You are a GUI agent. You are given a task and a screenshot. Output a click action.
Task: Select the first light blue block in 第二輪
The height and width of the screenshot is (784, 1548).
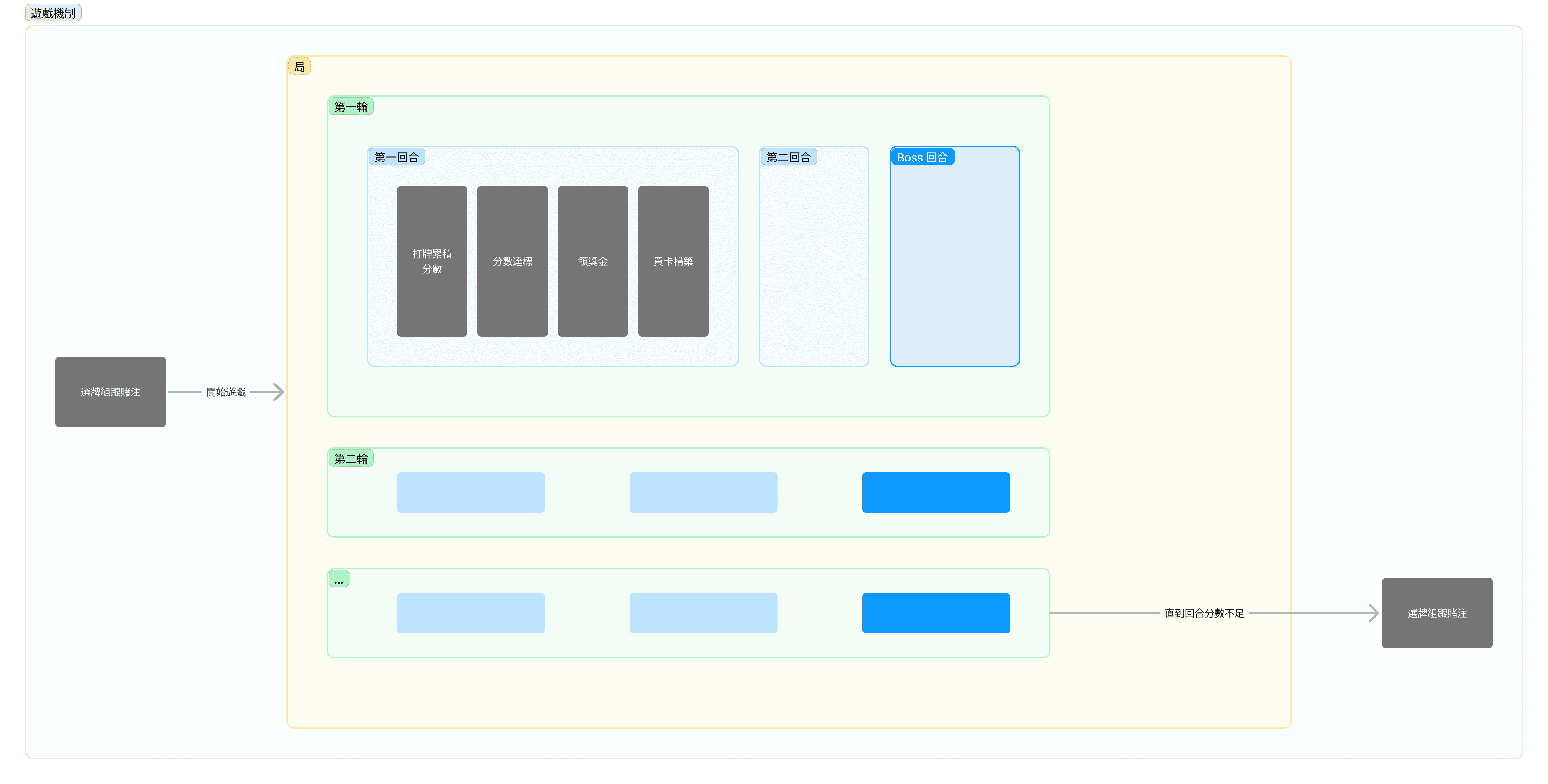click(x=471, y=493)
